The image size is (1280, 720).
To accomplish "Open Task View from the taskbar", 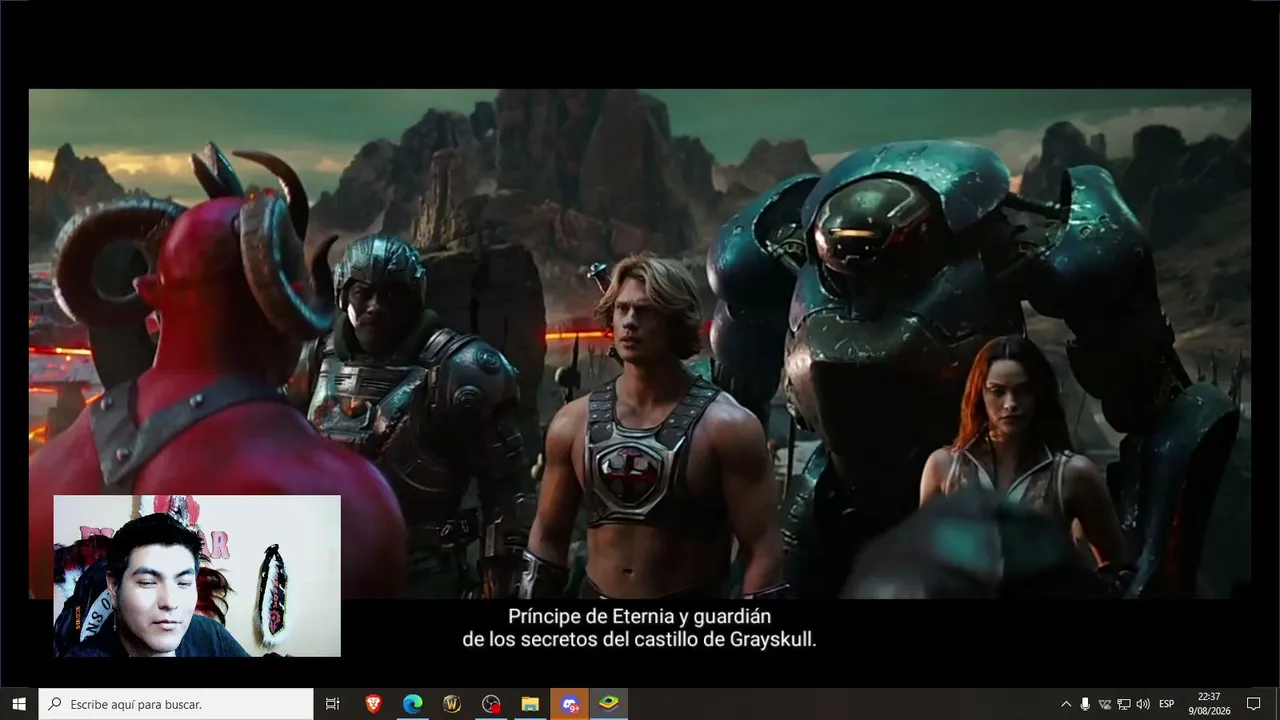I will click(x=333, y=704).
